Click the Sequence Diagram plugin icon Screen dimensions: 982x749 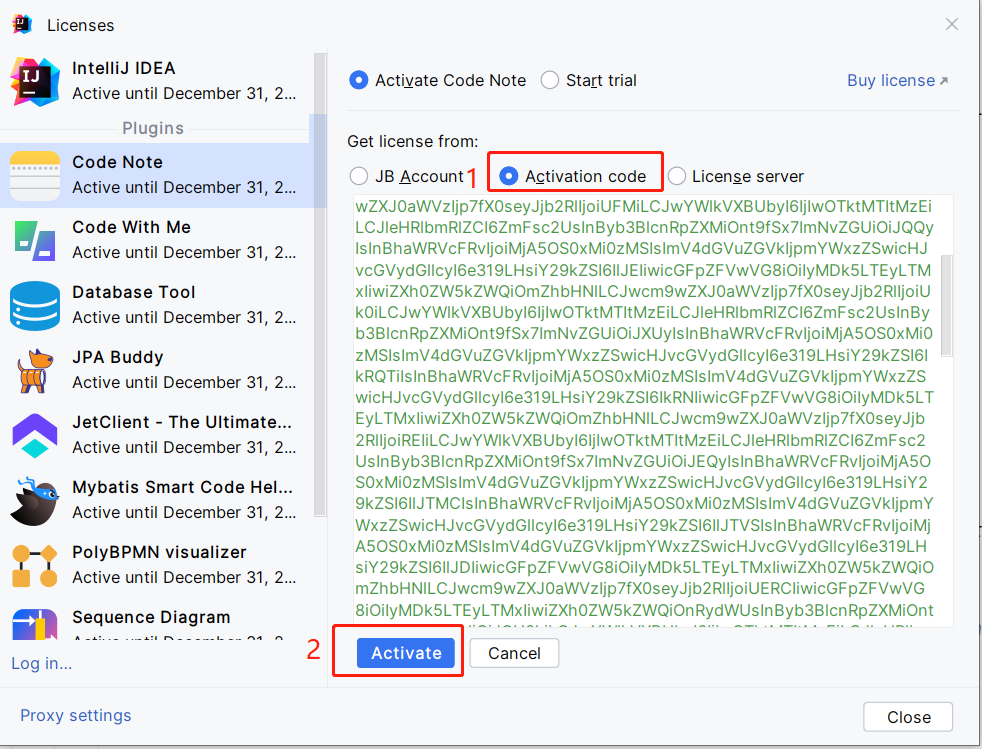[x=35, y=624]
